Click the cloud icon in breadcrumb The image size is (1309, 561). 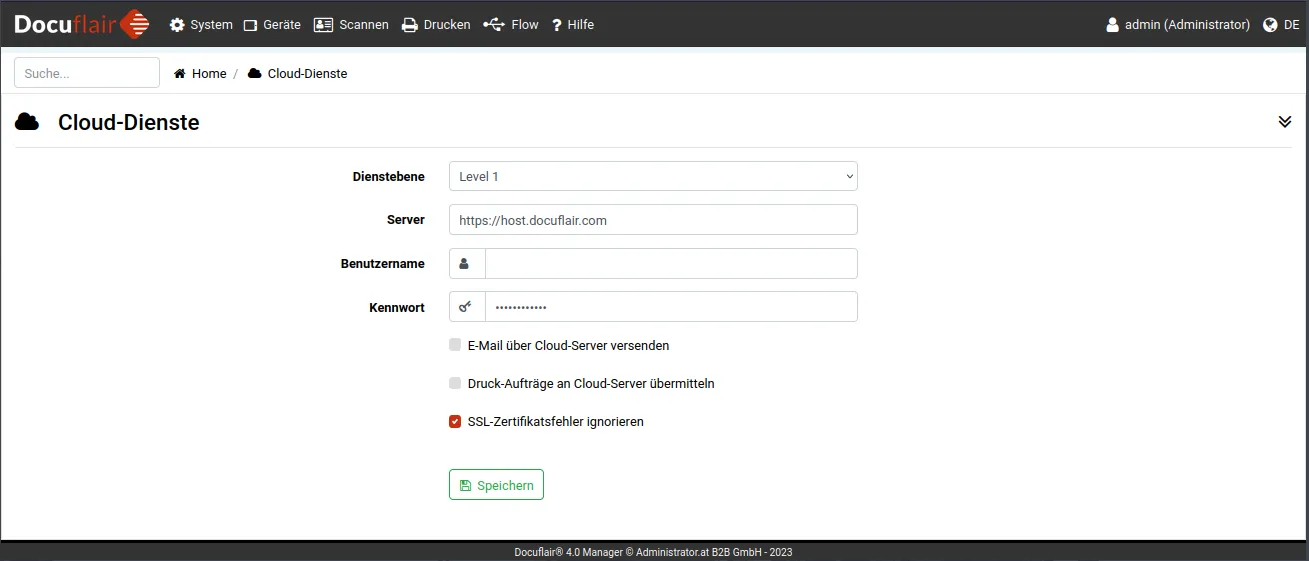(x=254, y=74)
